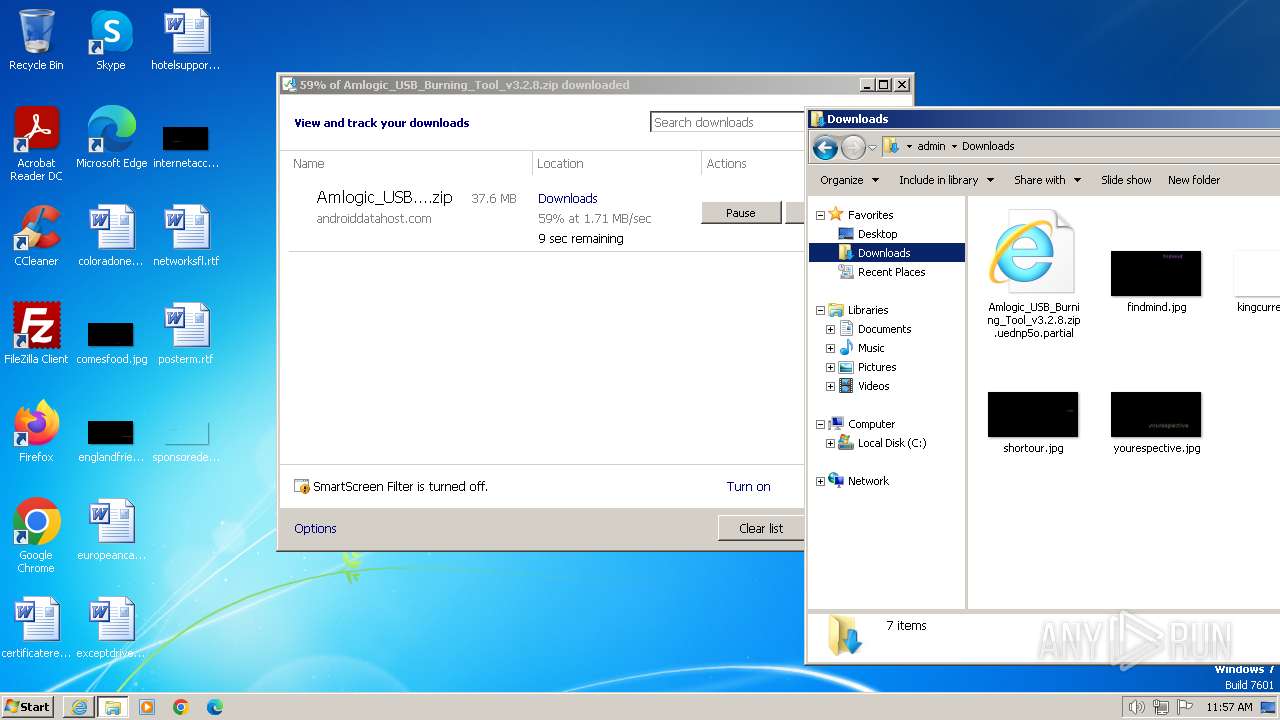Select internetacc file on desktop
This screenshot has height=720, width=1280.
point(186,146)
